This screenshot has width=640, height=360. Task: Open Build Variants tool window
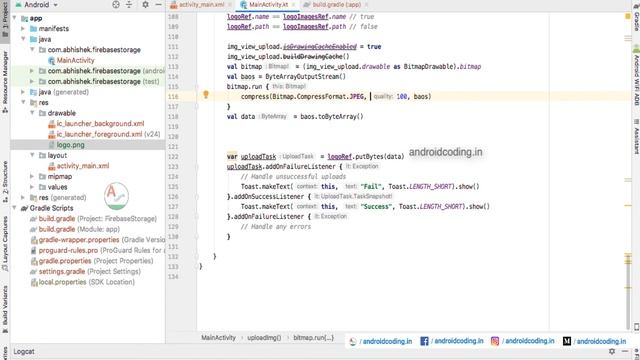point(5,309)
